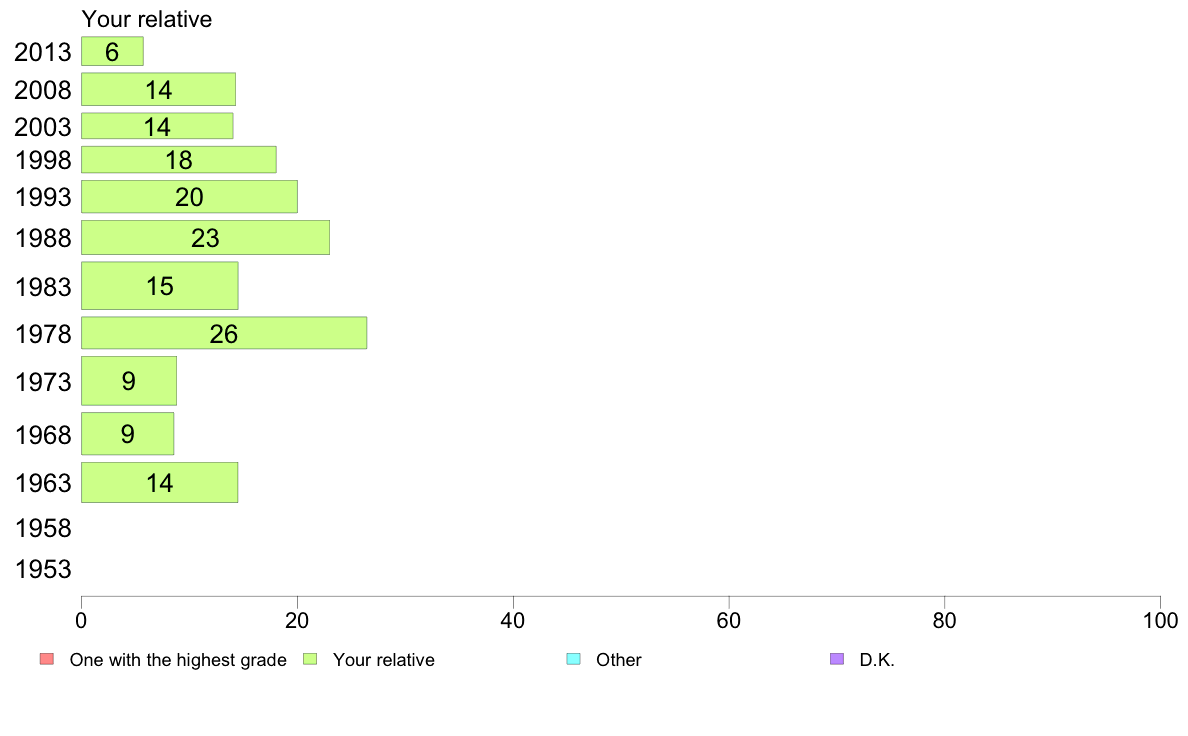The width and height of the screenshot is (1188, 736).
Task: Select the 1968 bar showing 9
Action: click(x=127, y=434)
